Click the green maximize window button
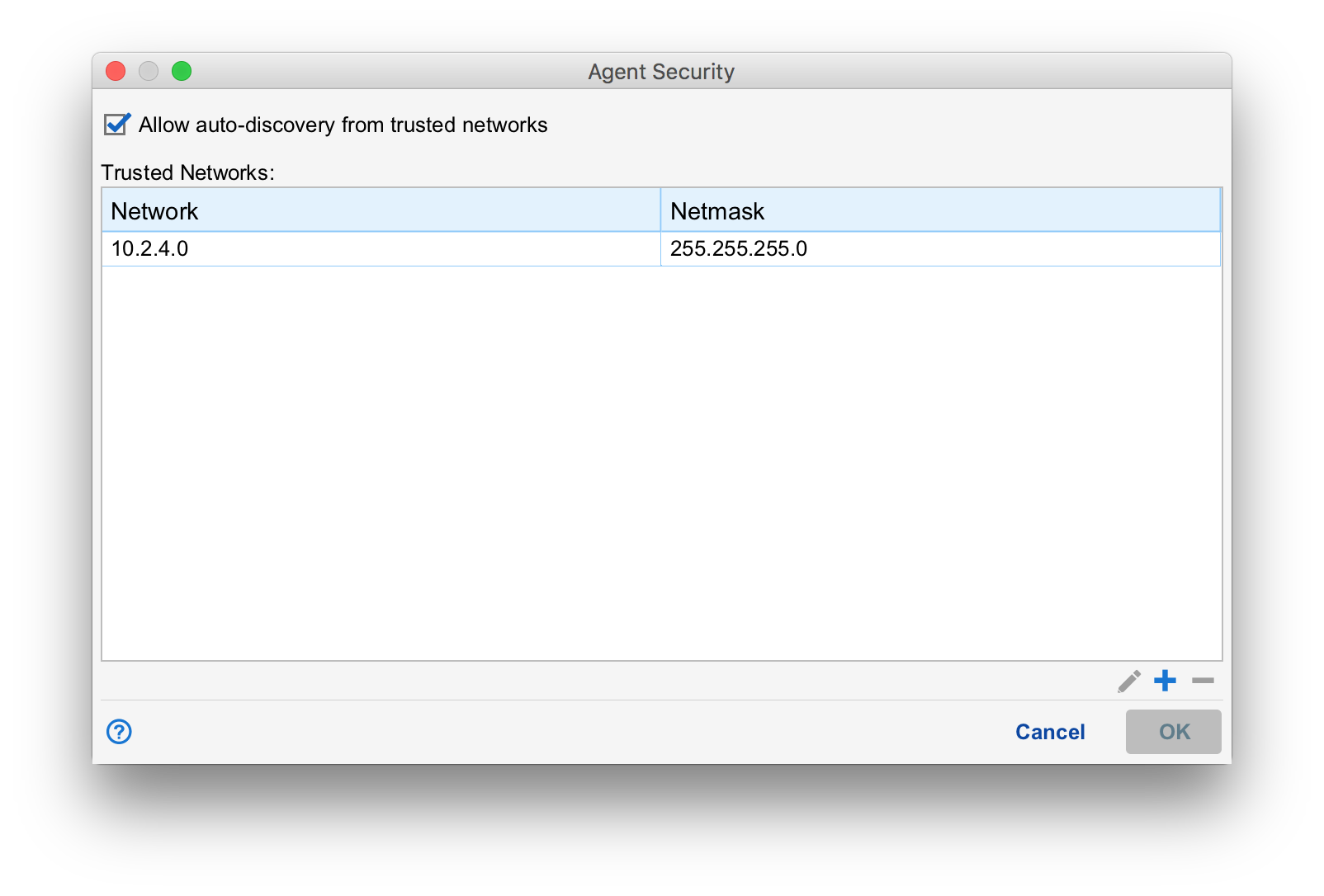 [x=182, y=72]
